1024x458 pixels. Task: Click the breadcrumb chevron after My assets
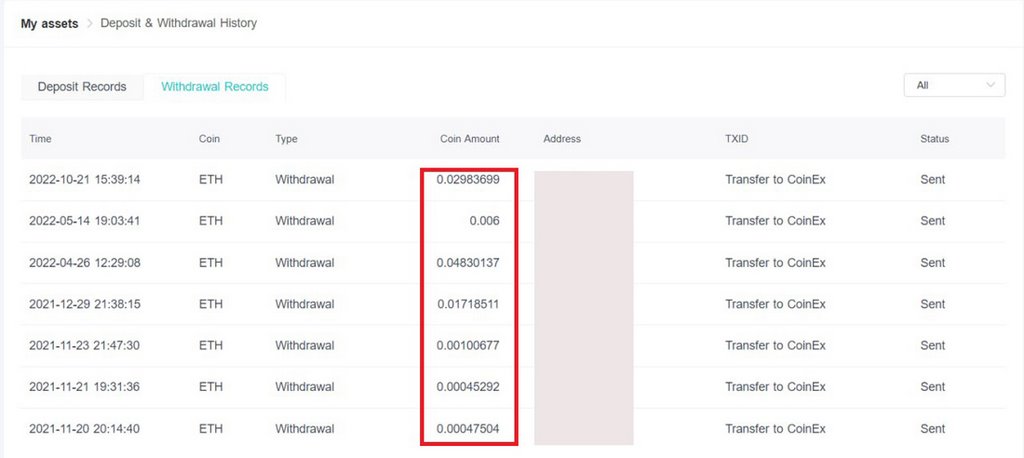[90, 23]
